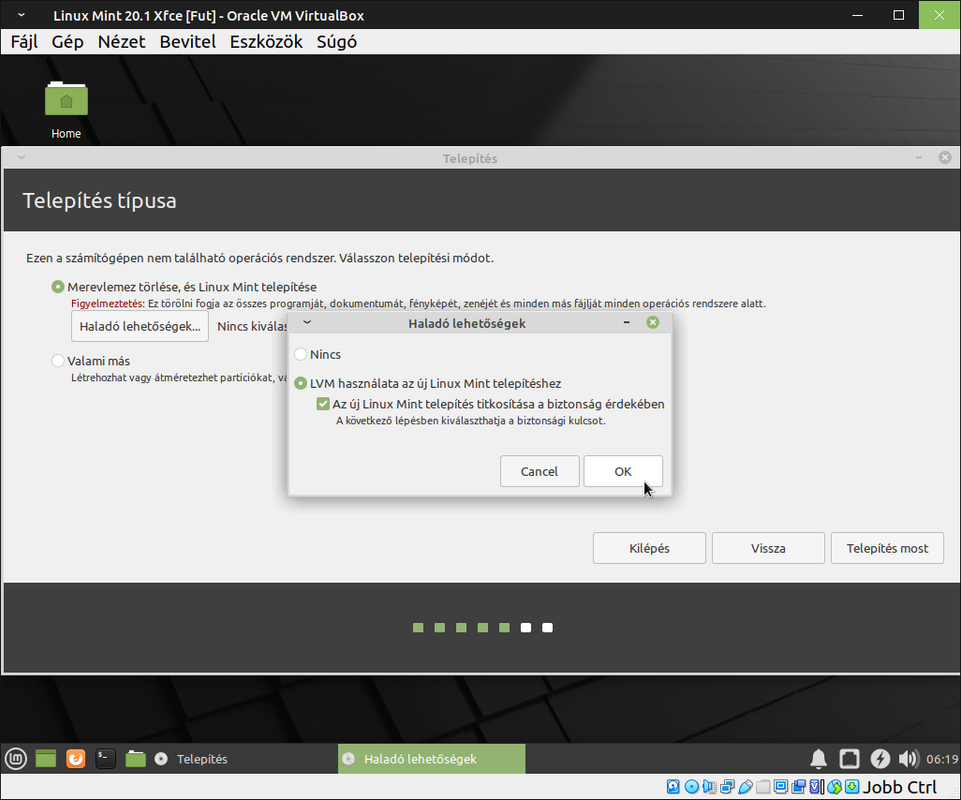This screenshot has height=800, width=961.
Task: Click the Haladó lehetőségek taskbar entry
Action: point(431,759)
